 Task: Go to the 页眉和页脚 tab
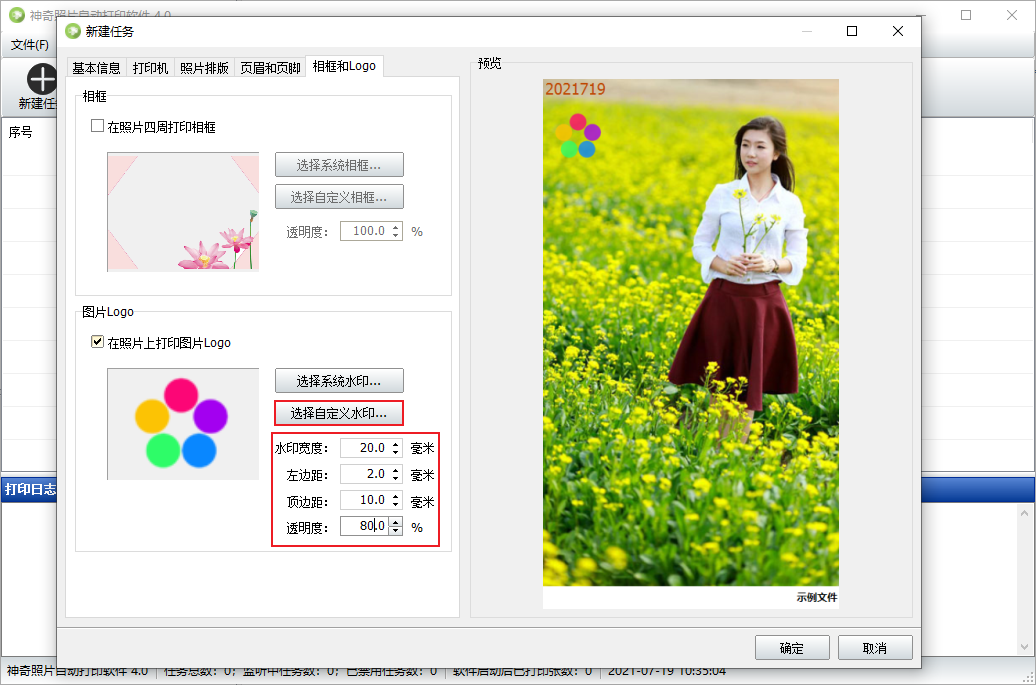(270, 68)
